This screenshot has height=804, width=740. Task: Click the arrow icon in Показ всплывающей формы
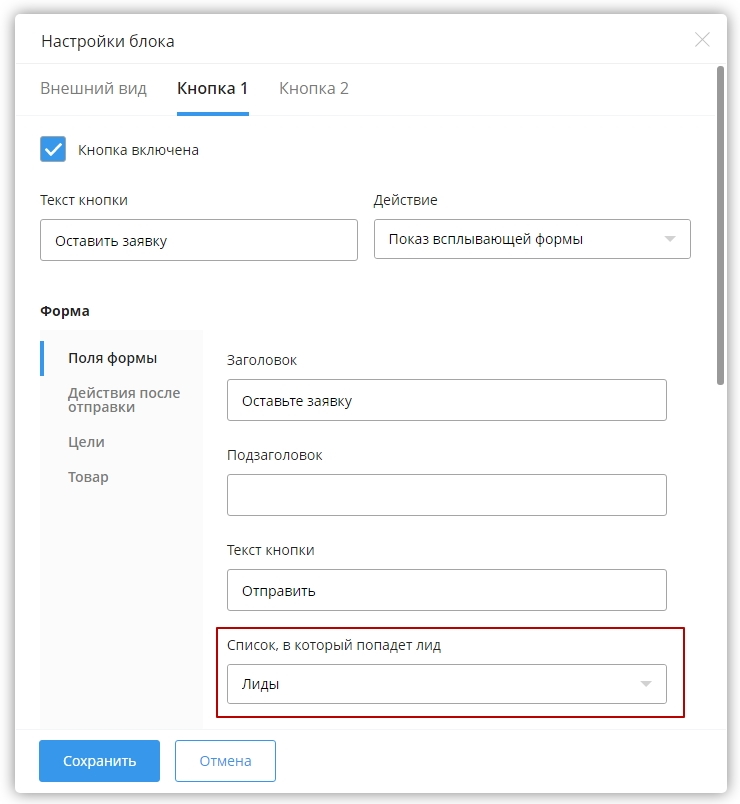tap(669, 240)
